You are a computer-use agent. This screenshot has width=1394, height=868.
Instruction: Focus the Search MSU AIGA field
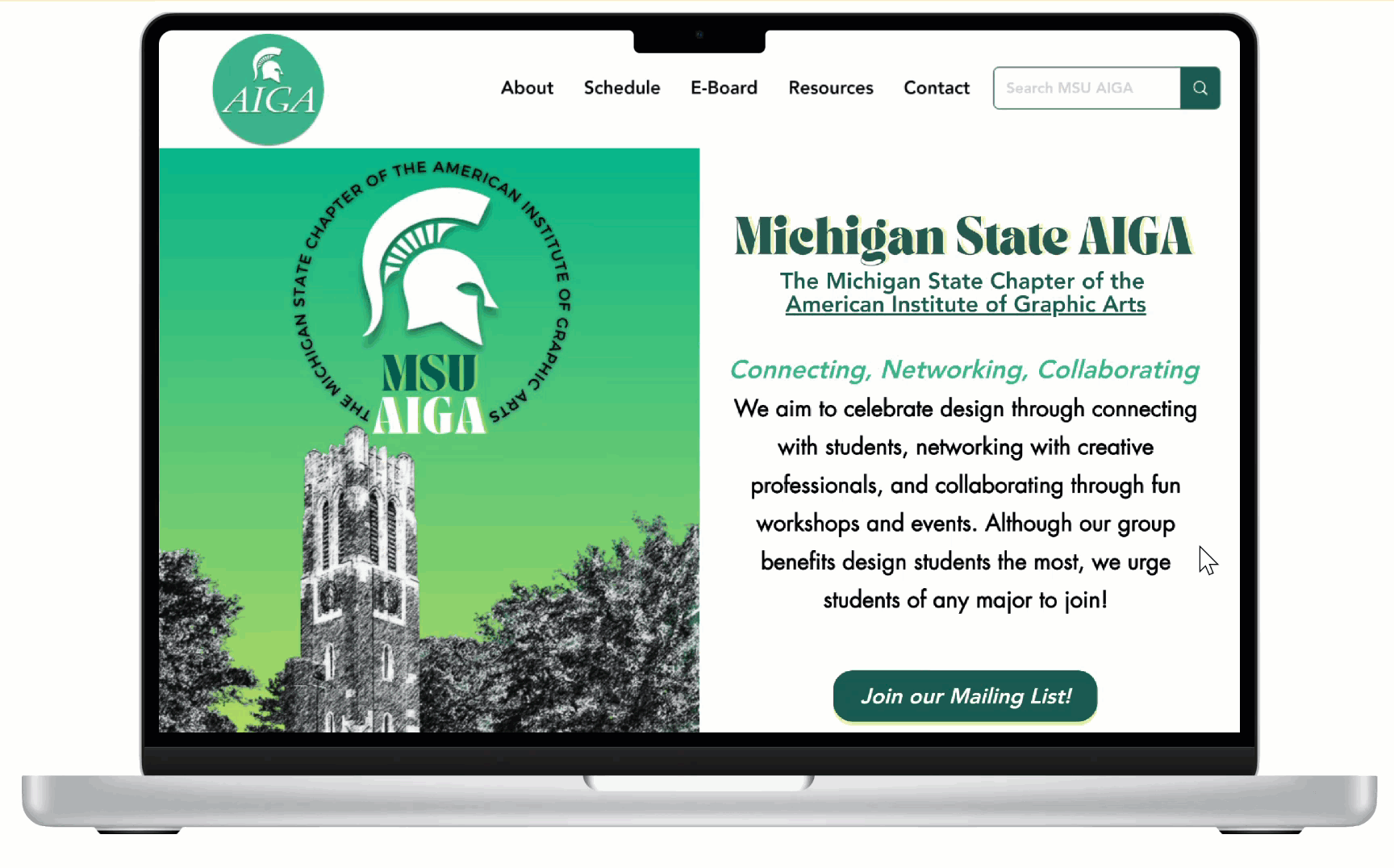point(1087,88)
